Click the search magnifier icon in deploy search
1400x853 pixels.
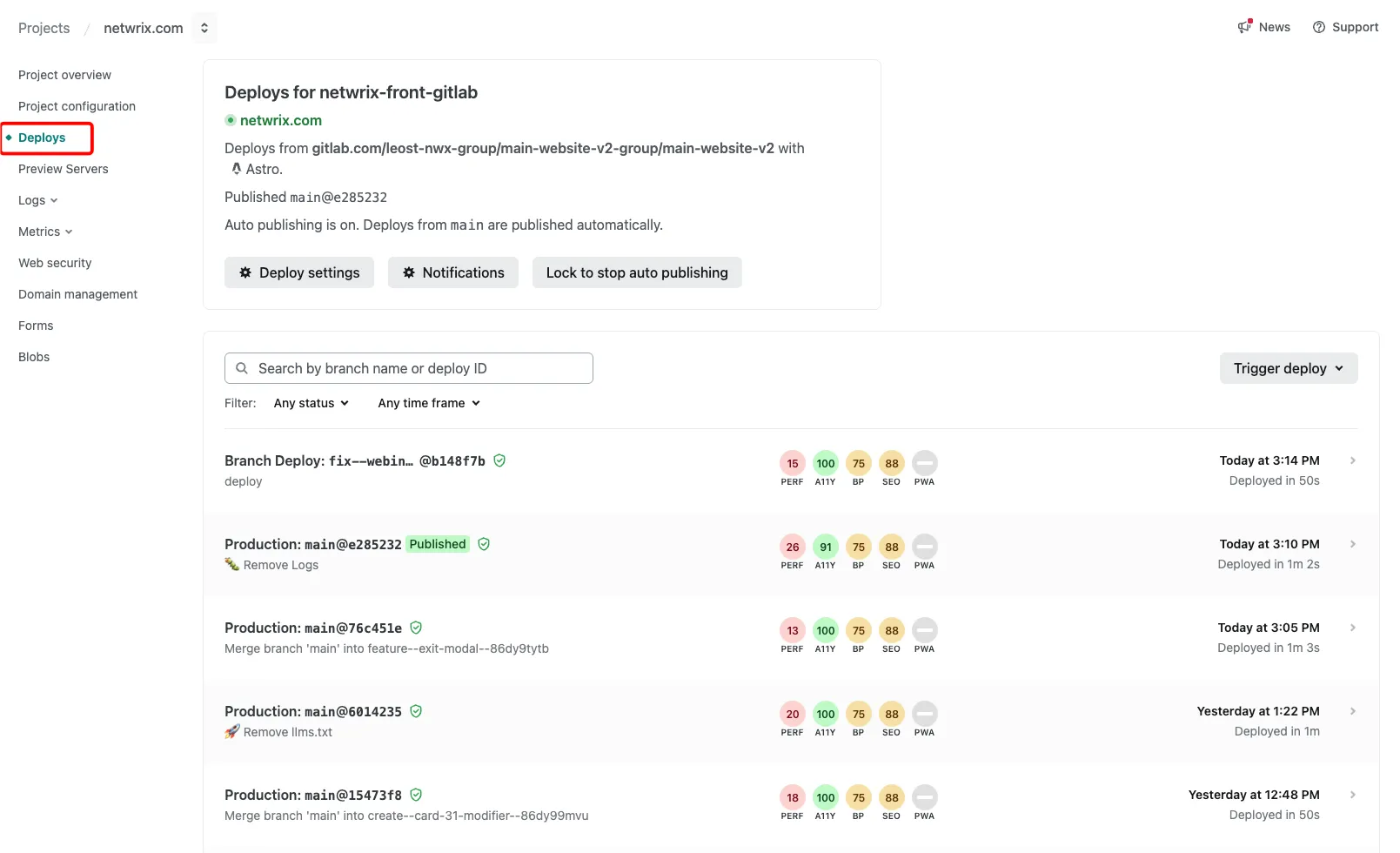242,368
